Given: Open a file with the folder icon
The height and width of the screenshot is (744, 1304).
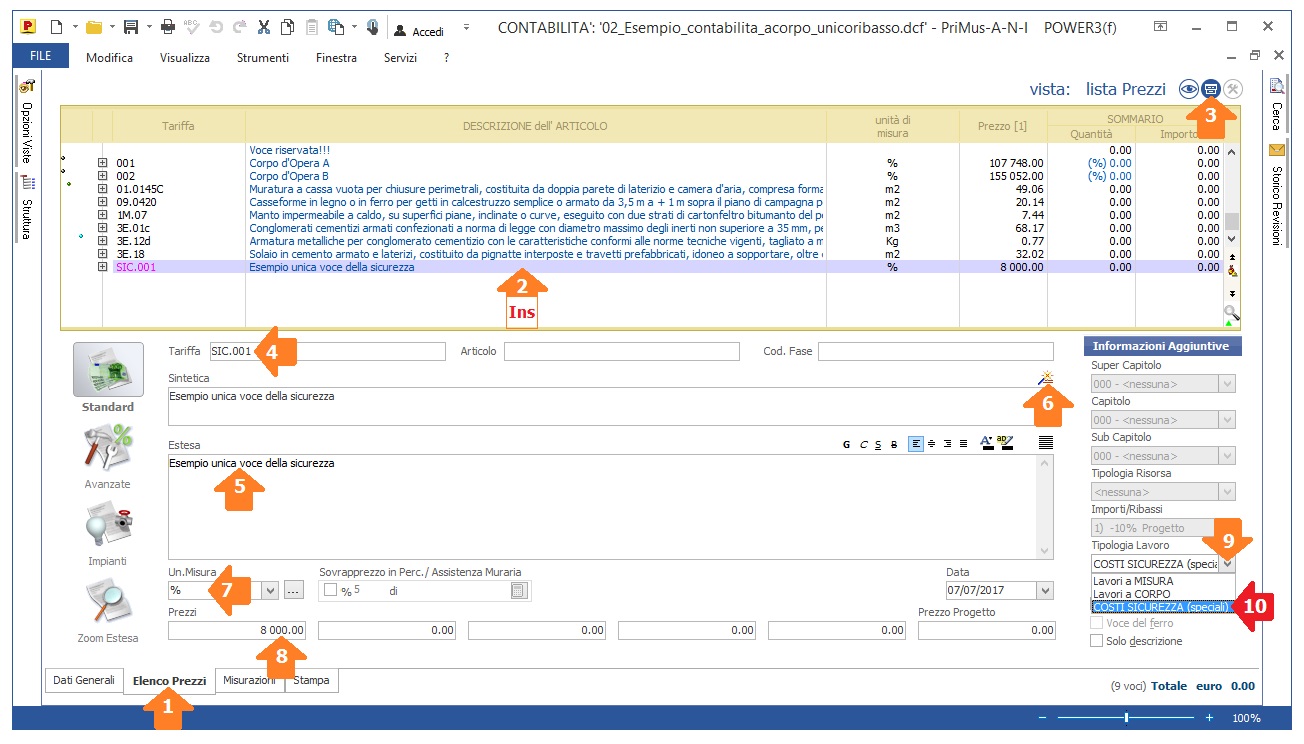Looking at the screenshot, I should (x=93, y=28).
